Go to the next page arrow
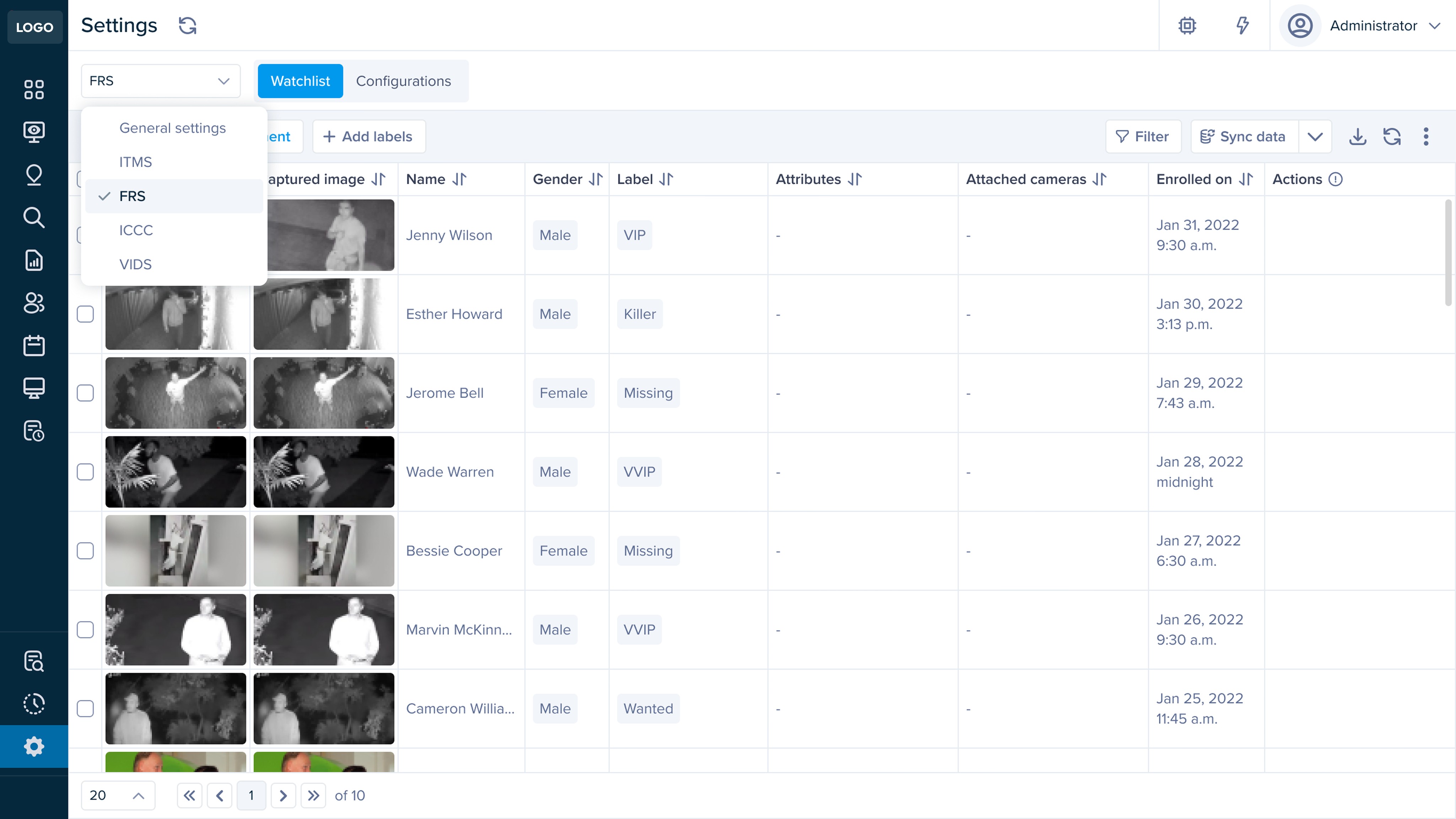 [283, 795]
